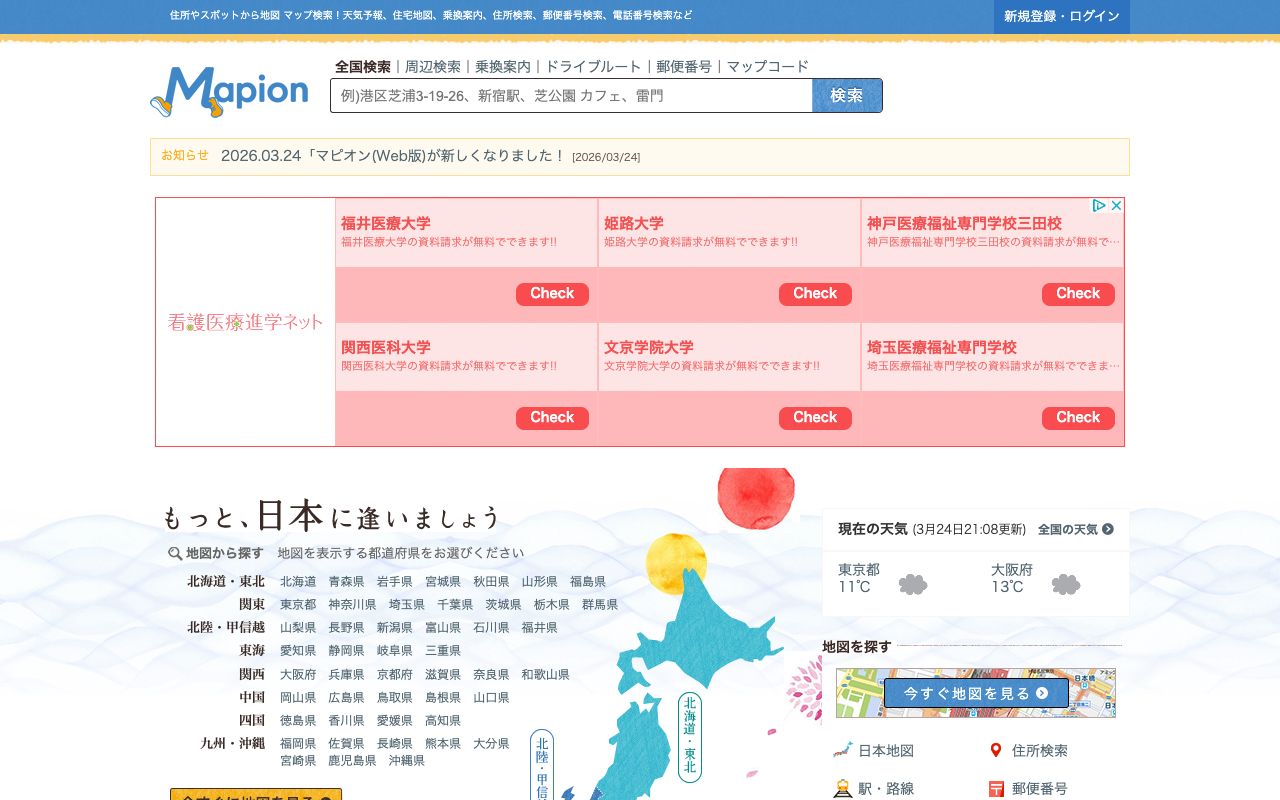Image resolution: width=1280 pixels, height=800 pixels.
Task: Switch to the 周辺検索 tab
Action: (x=430, y=66)
